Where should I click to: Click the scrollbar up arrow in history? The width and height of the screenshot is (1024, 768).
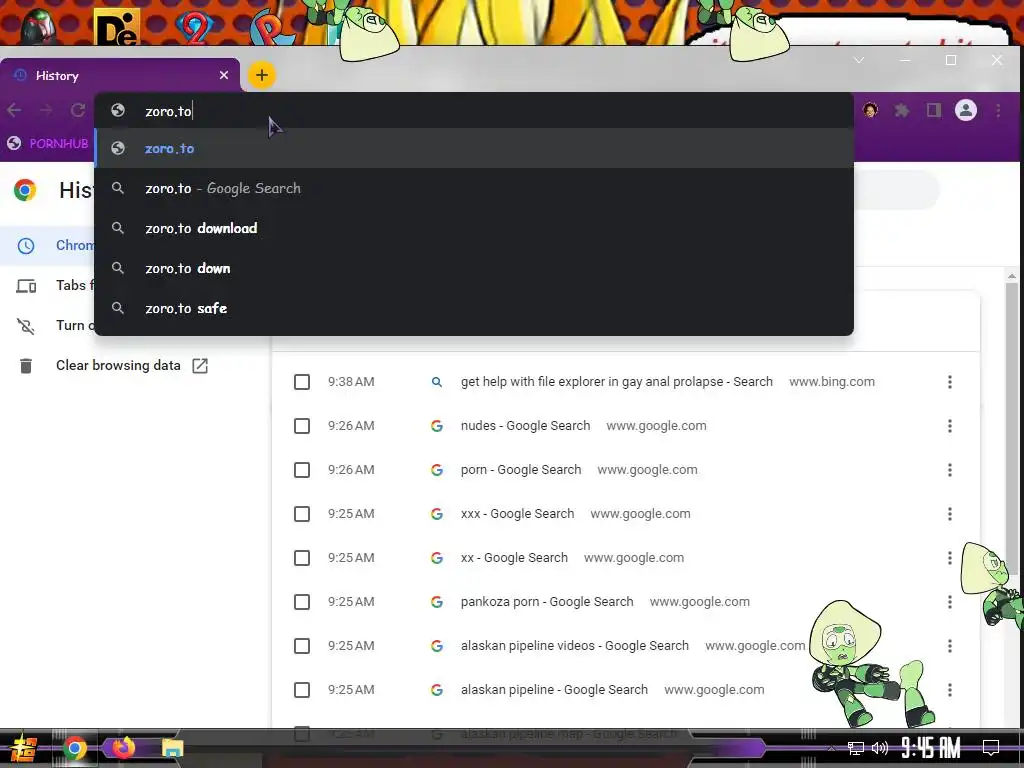point(1012,276)
